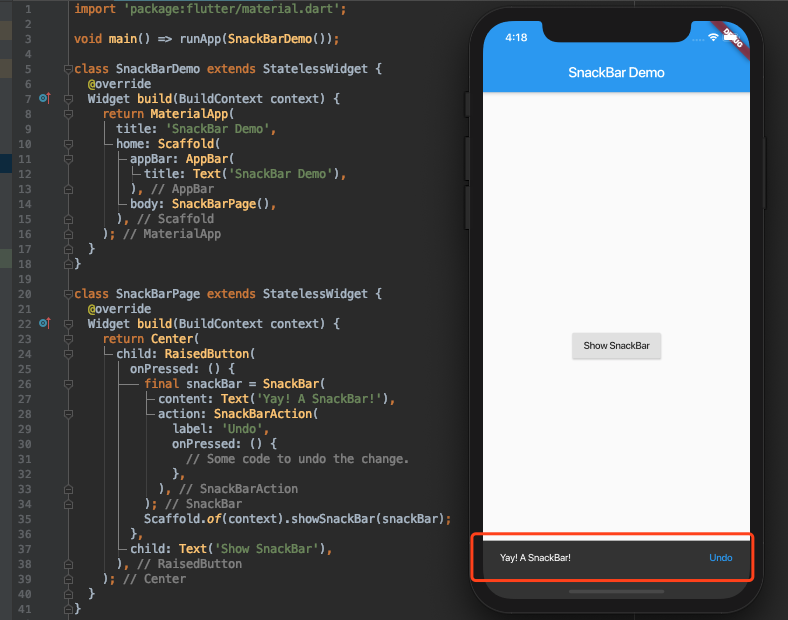This screenshot has height=620, width=788.
Task: Click the fold end marker on line 13
Action: tap(68, 189)
